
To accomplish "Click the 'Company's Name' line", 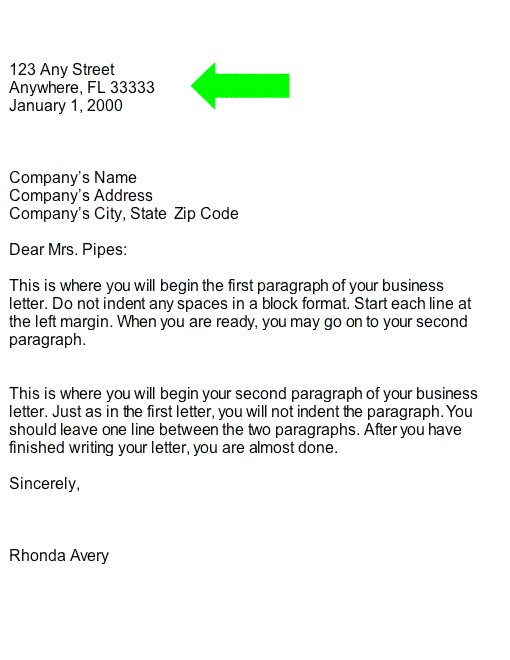I will (x=73, y=178).
